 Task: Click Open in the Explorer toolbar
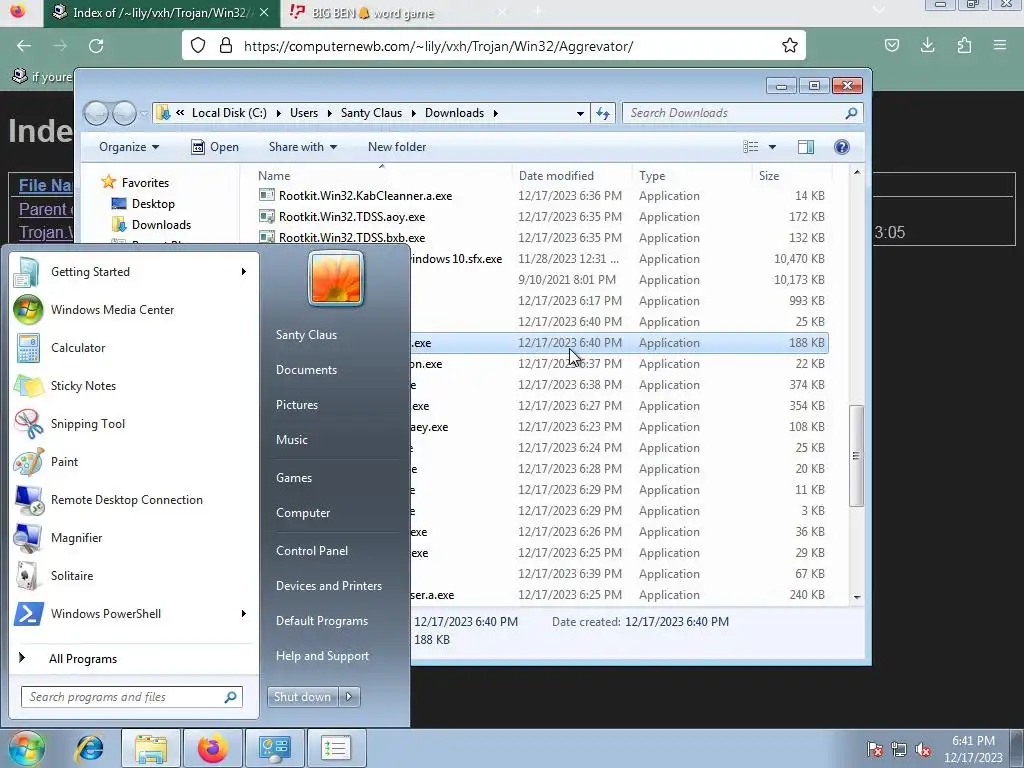click(215, 147)
